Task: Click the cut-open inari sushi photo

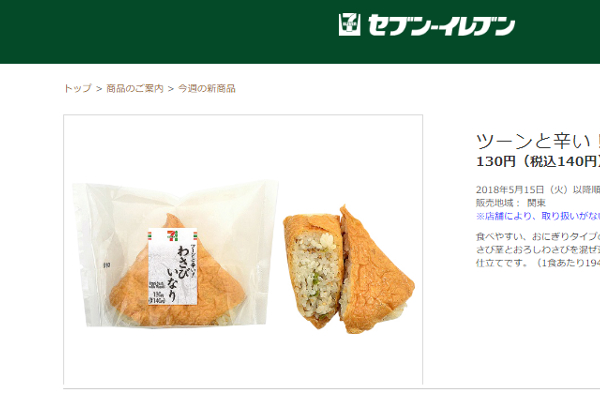Action: coord(349,270)
